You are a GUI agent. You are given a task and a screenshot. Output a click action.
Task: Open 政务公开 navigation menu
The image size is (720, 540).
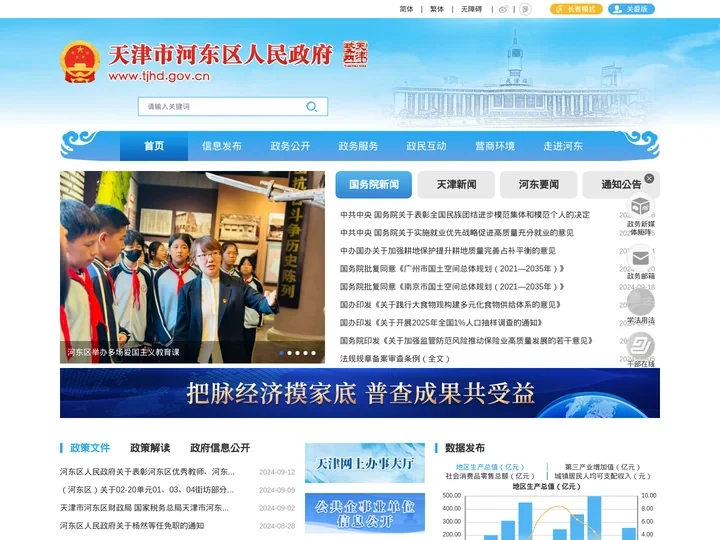coord(290,146)
